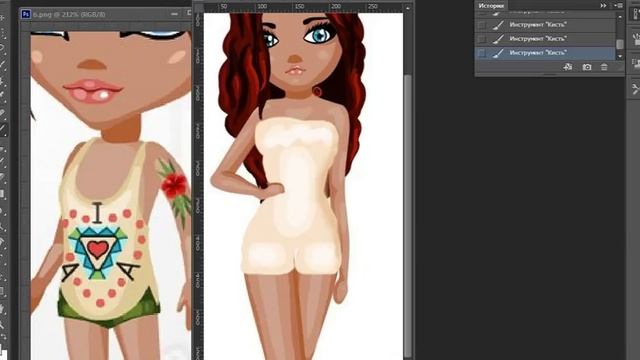Click the История list scroll-up arrow

(620, 17)
